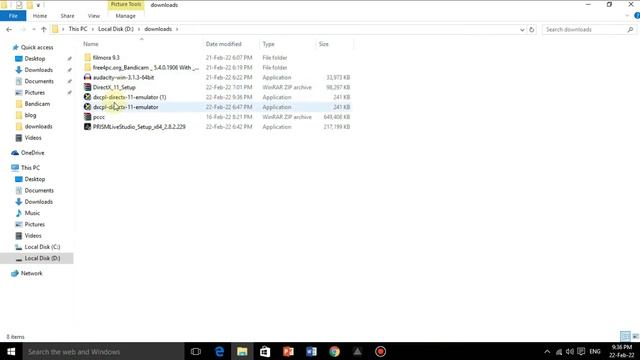Screen dimensions: 640x360
Task: Open Windows Store from taskbar
Action: pyautogui.click(x=265, y=351)
